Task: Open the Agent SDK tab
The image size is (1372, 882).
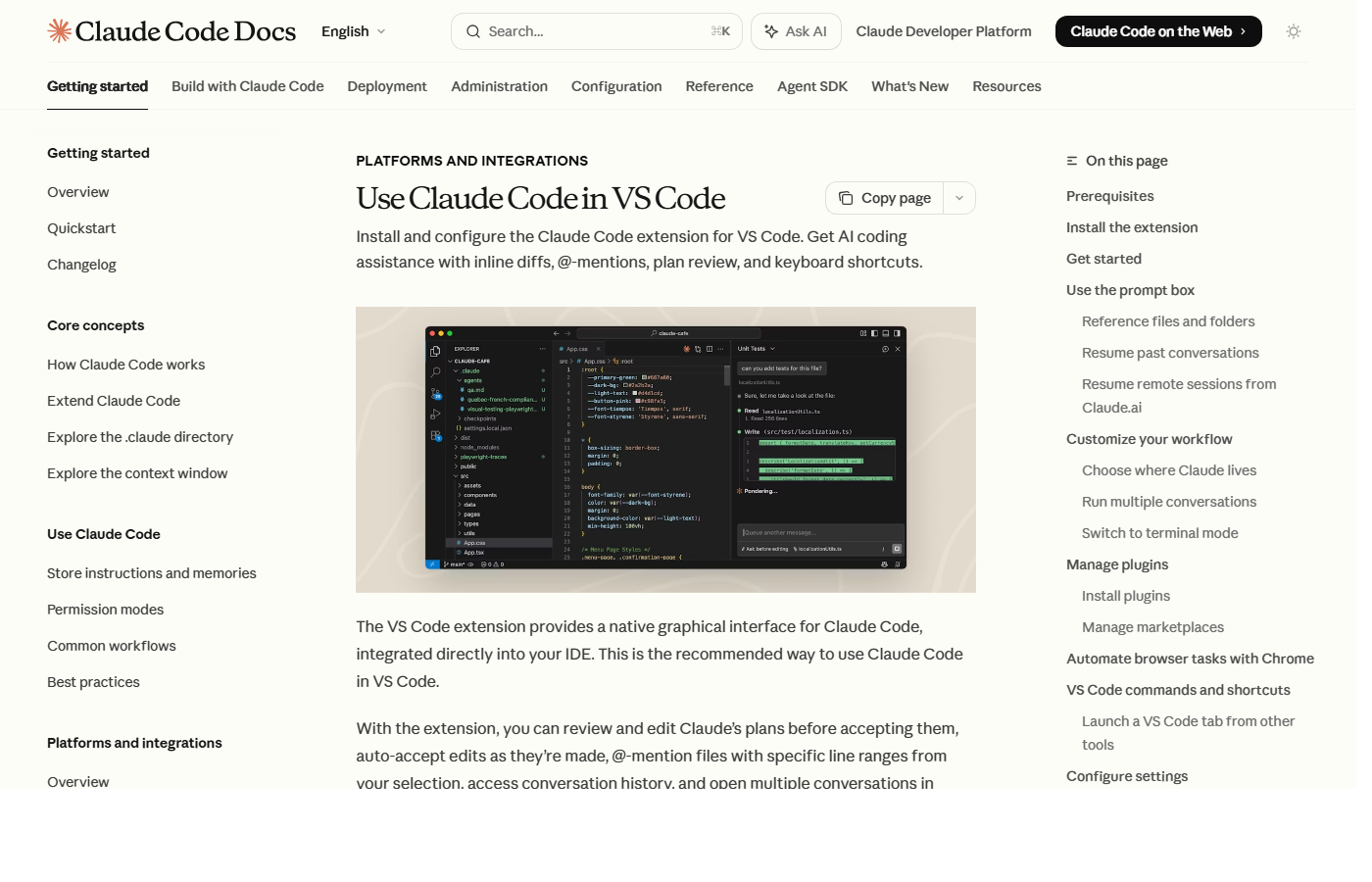Action: coord(812,86)
